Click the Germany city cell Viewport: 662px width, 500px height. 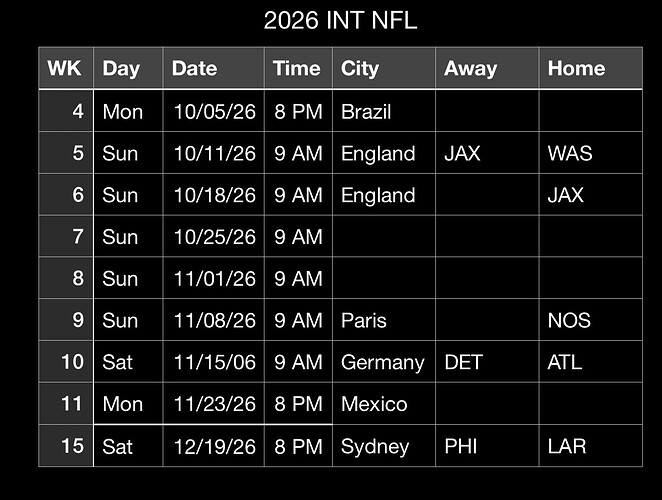pyautogui.click(x=382, y=363)
